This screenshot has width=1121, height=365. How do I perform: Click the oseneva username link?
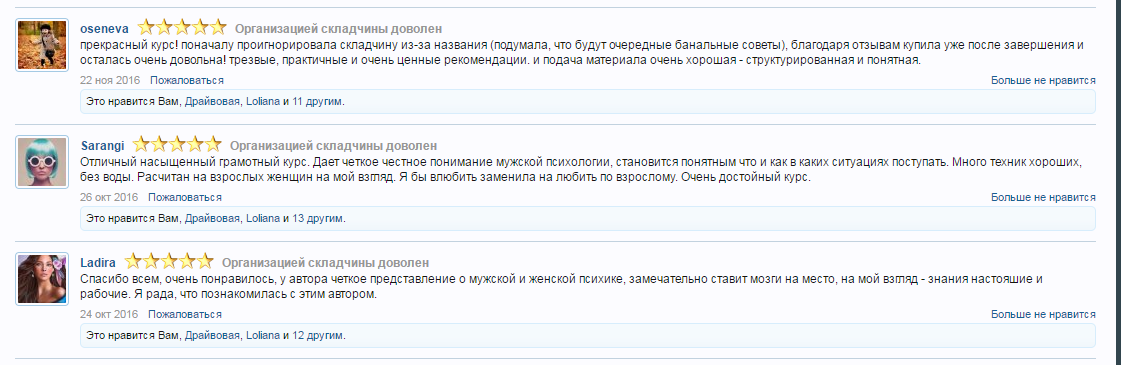coord(105,29)
